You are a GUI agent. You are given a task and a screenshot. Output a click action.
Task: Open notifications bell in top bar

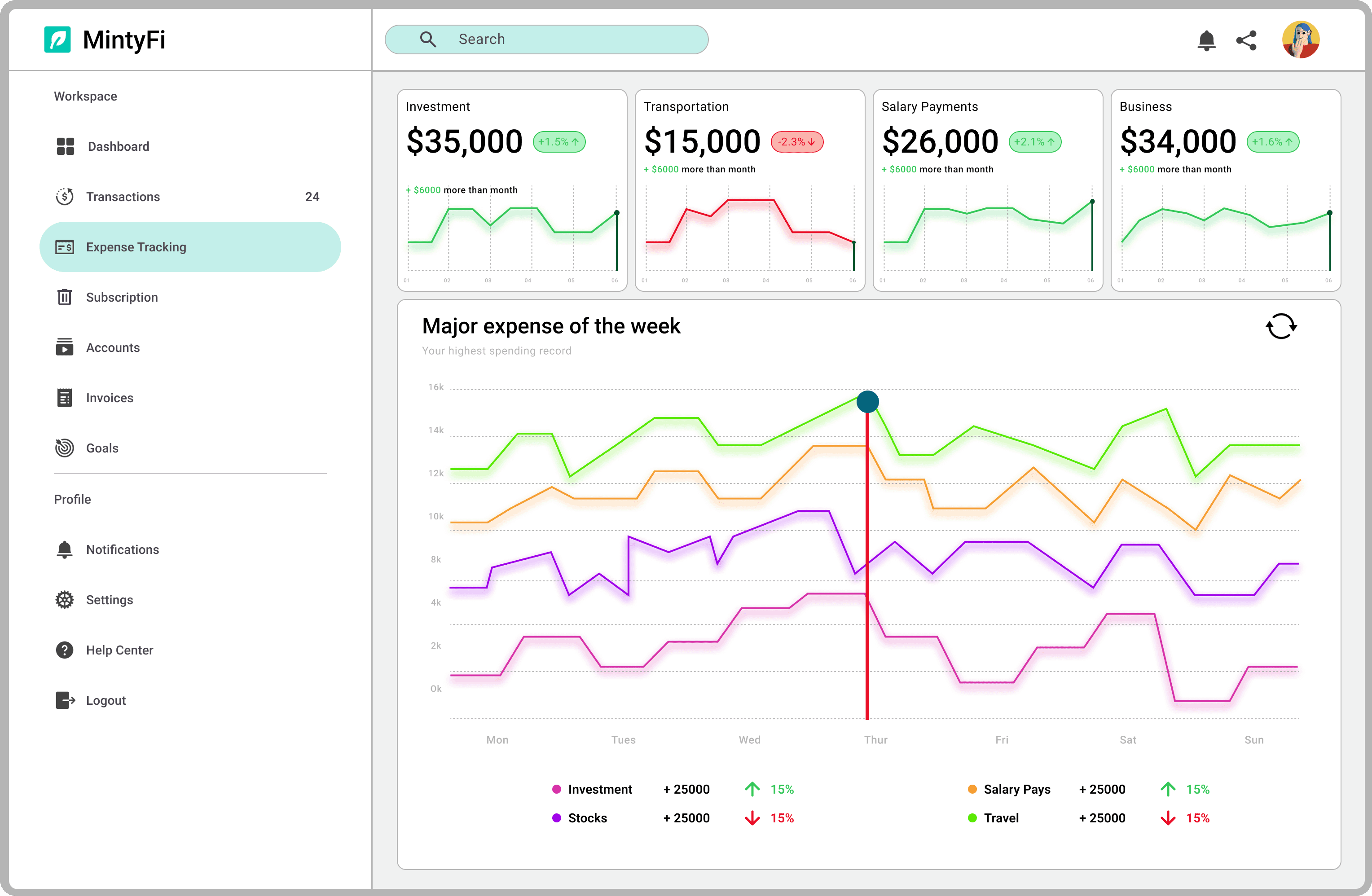(x=1206, y=40)
